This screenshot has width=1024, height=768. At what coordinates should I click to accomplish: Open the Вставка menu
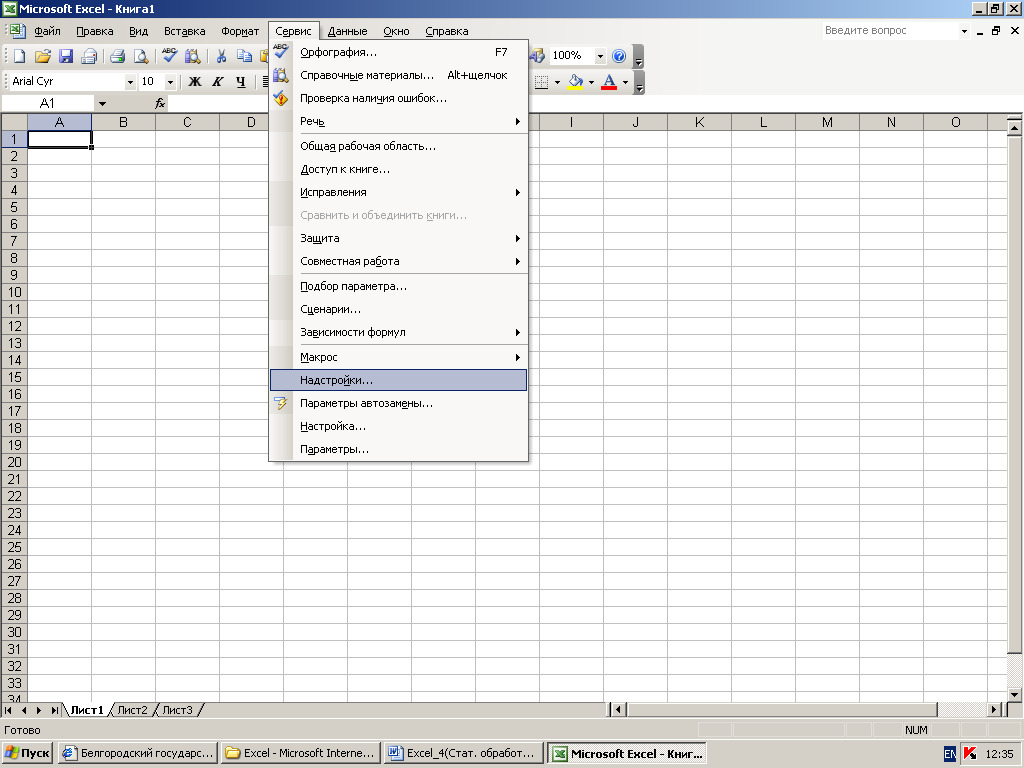click(x=185, y=31)
